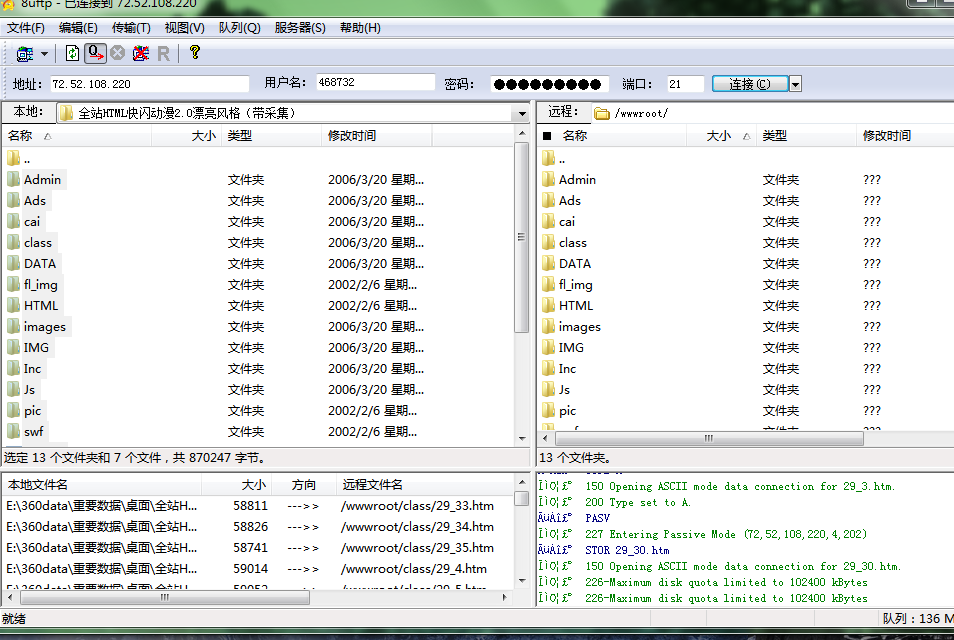Click the remote pane horizontal scrollbar
This screenshot has width=954, height=640.
point(710,438)
